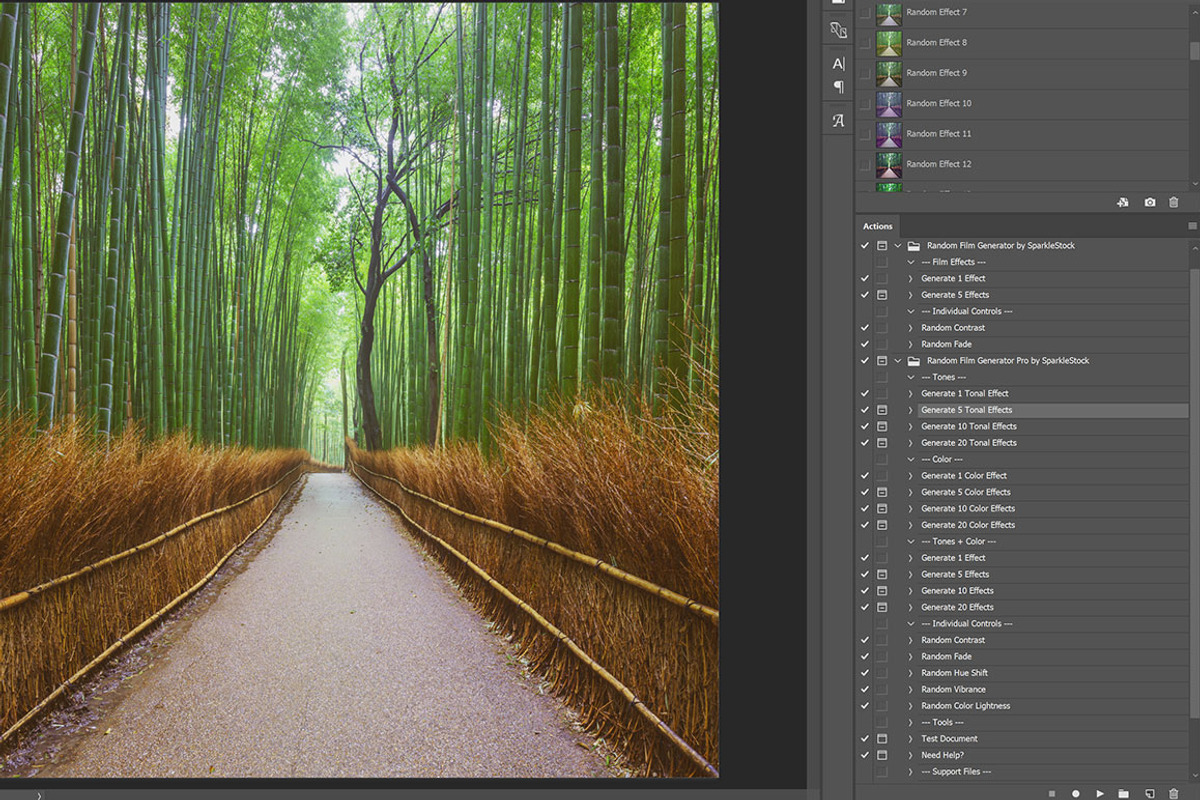Toggle dialog for Generate 5 Tonal Effects
Viewport: 1200px width, 800px height.
point(882,410)
